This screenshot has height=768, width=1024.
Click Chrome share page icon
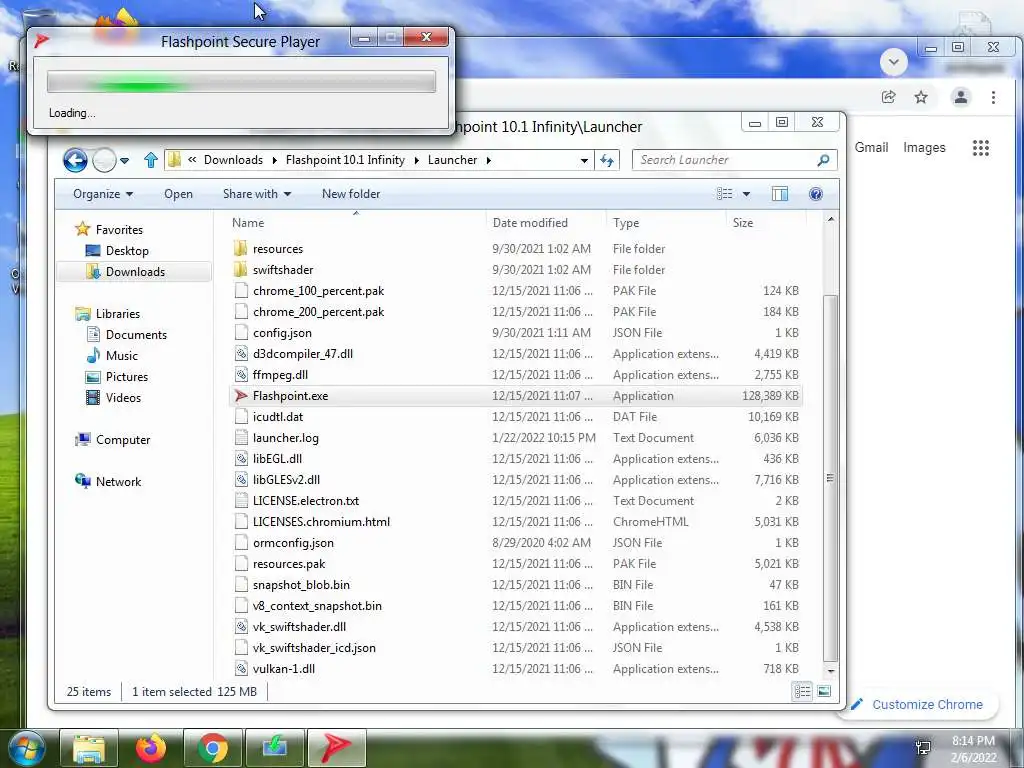pyautogui.click(x=888, y=97)
